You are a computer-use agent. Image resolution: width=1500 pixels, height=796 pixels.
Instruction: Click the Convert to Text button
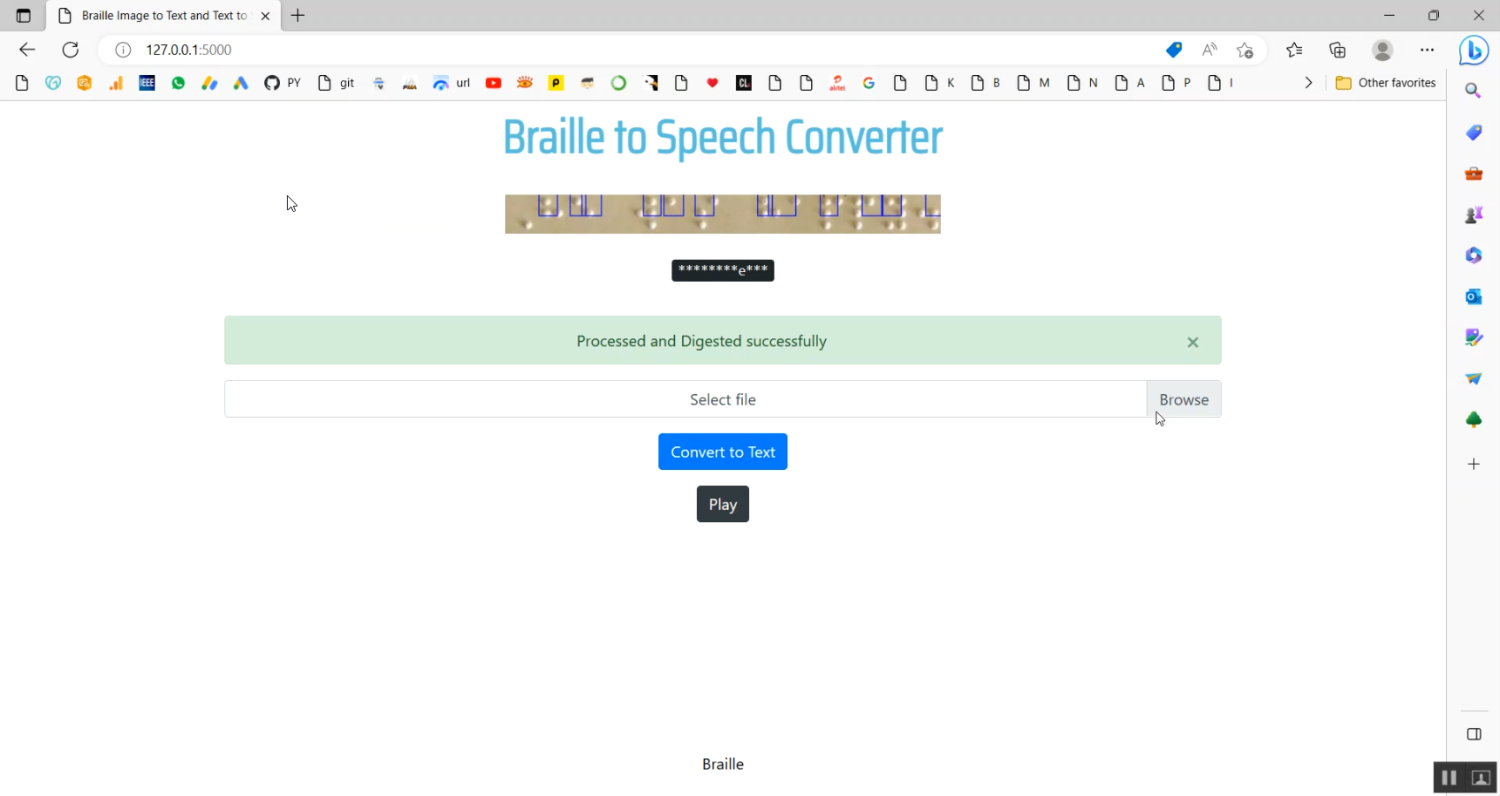coord(722,452)
